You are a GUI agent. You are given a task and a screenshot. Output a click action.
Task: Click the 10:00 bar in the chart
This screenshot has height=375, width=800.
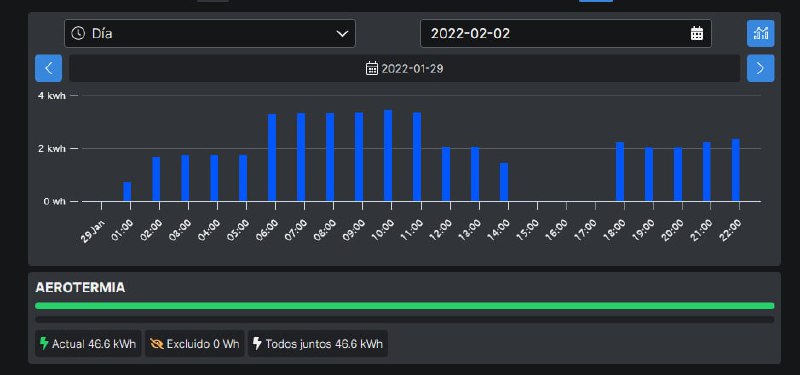click(x=388, y=156)
